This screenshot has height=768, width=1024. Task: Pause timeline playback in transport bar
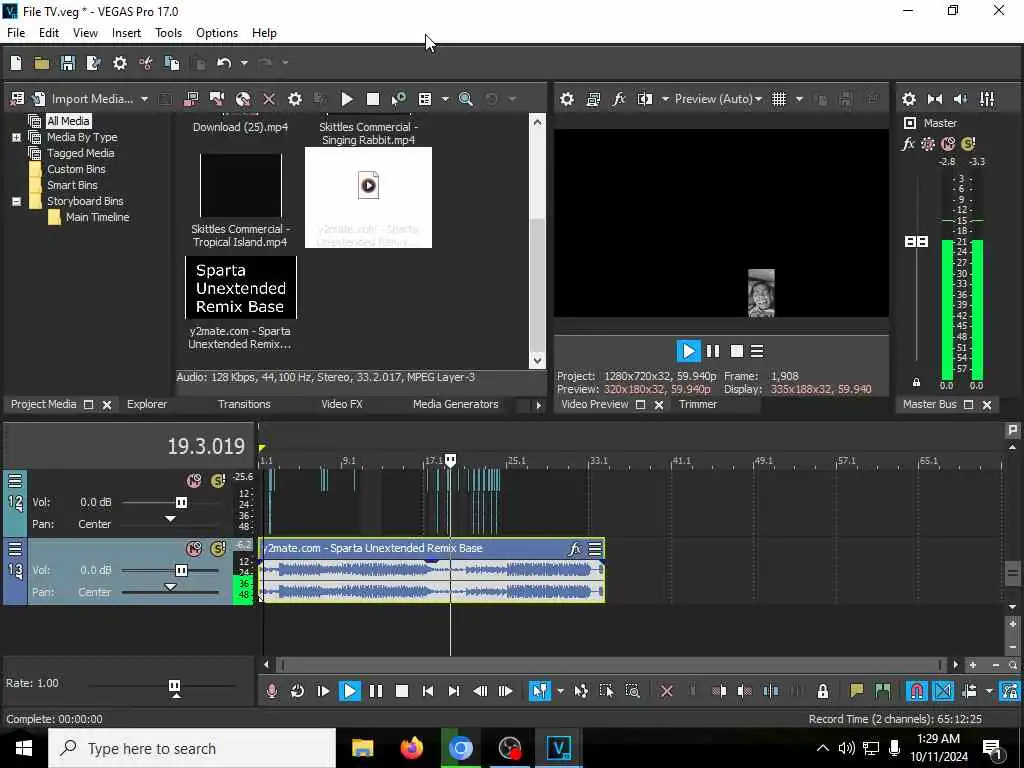pyautogui.click(x=376, y=691)
